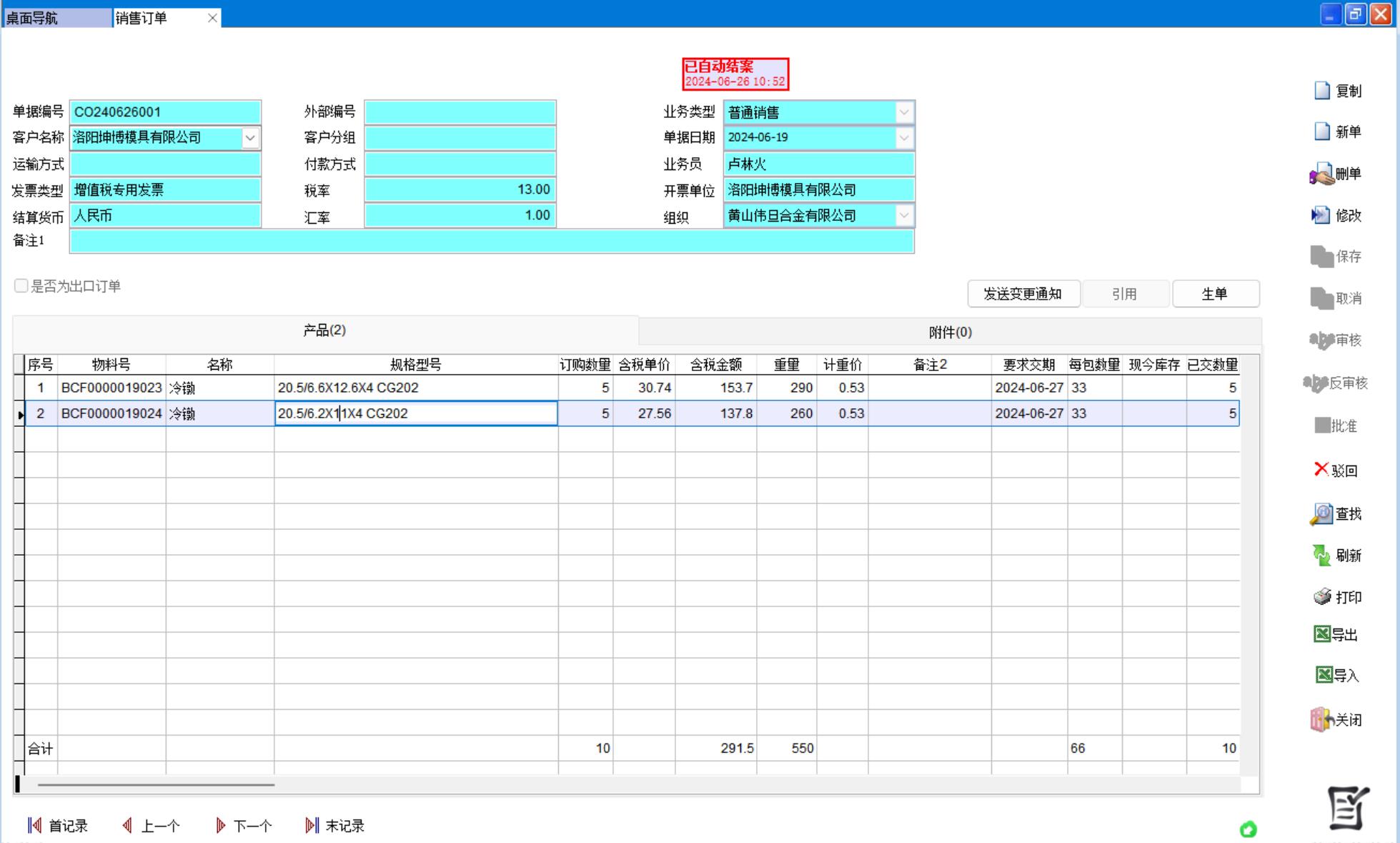
Task: Open the 业务类型 dropdown arrow
Action: click(904, 112)
